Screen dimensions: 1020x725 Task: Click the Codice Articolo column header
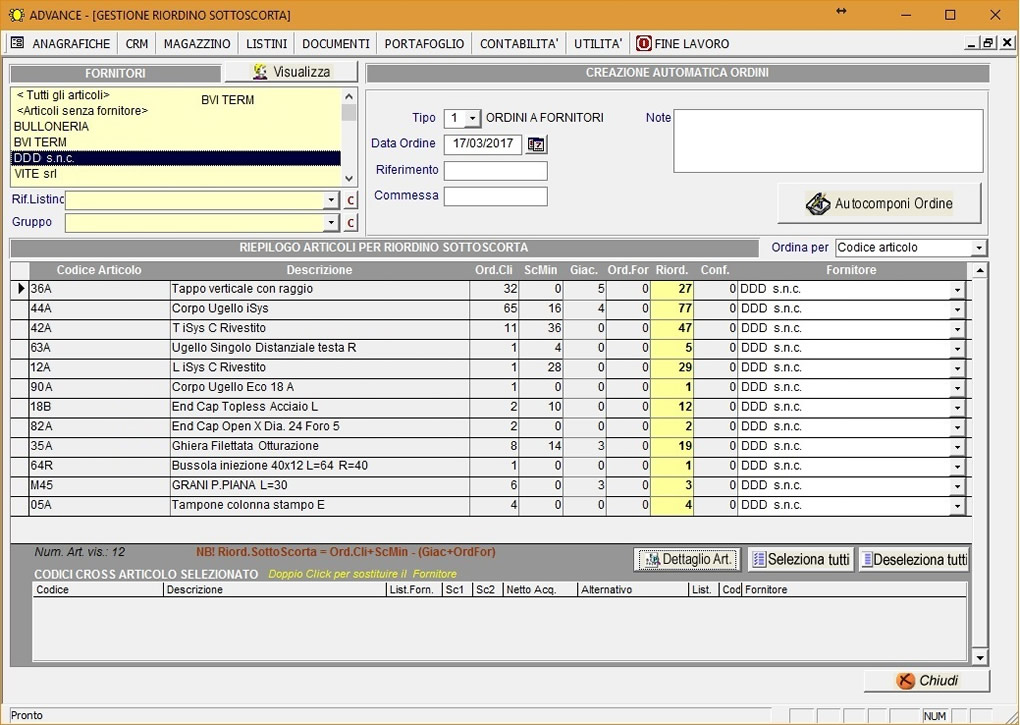[99, 270]
